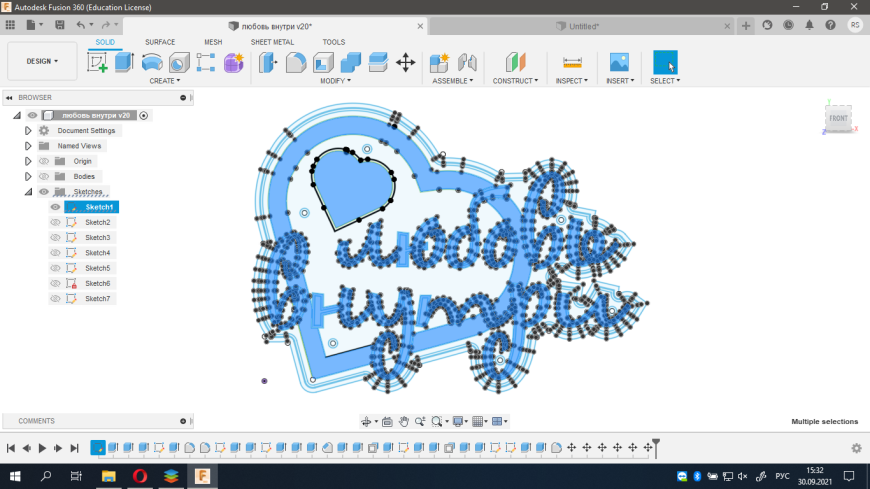Select the Extrude tool
Image resolution: width=870 pixels, height=489 pixels.
124,62
